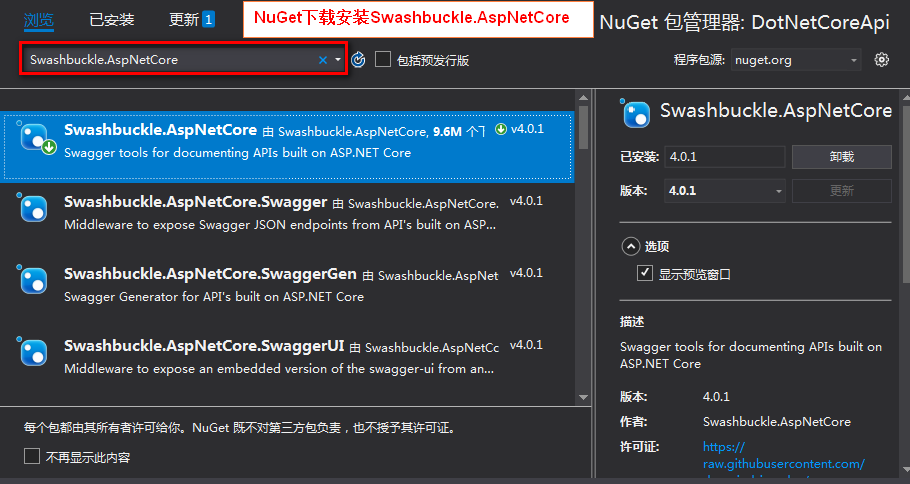Viewport: 910px width, 484px height.
Task: Click the 作者 value Swashbuckle.AspNetCore
Action: pyautogui.click(x=777, y=422)
